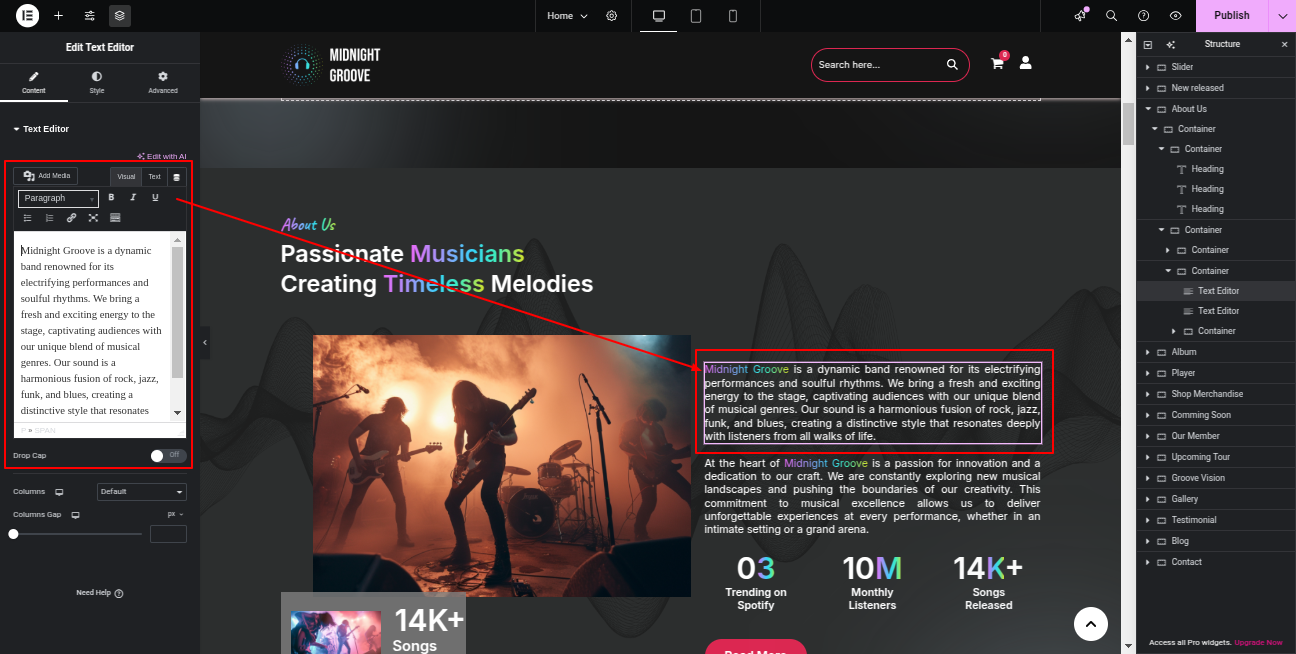Switch to the Content tab
The height and width of the screenshot is (654, 1296).
click(x=34, y=82)
